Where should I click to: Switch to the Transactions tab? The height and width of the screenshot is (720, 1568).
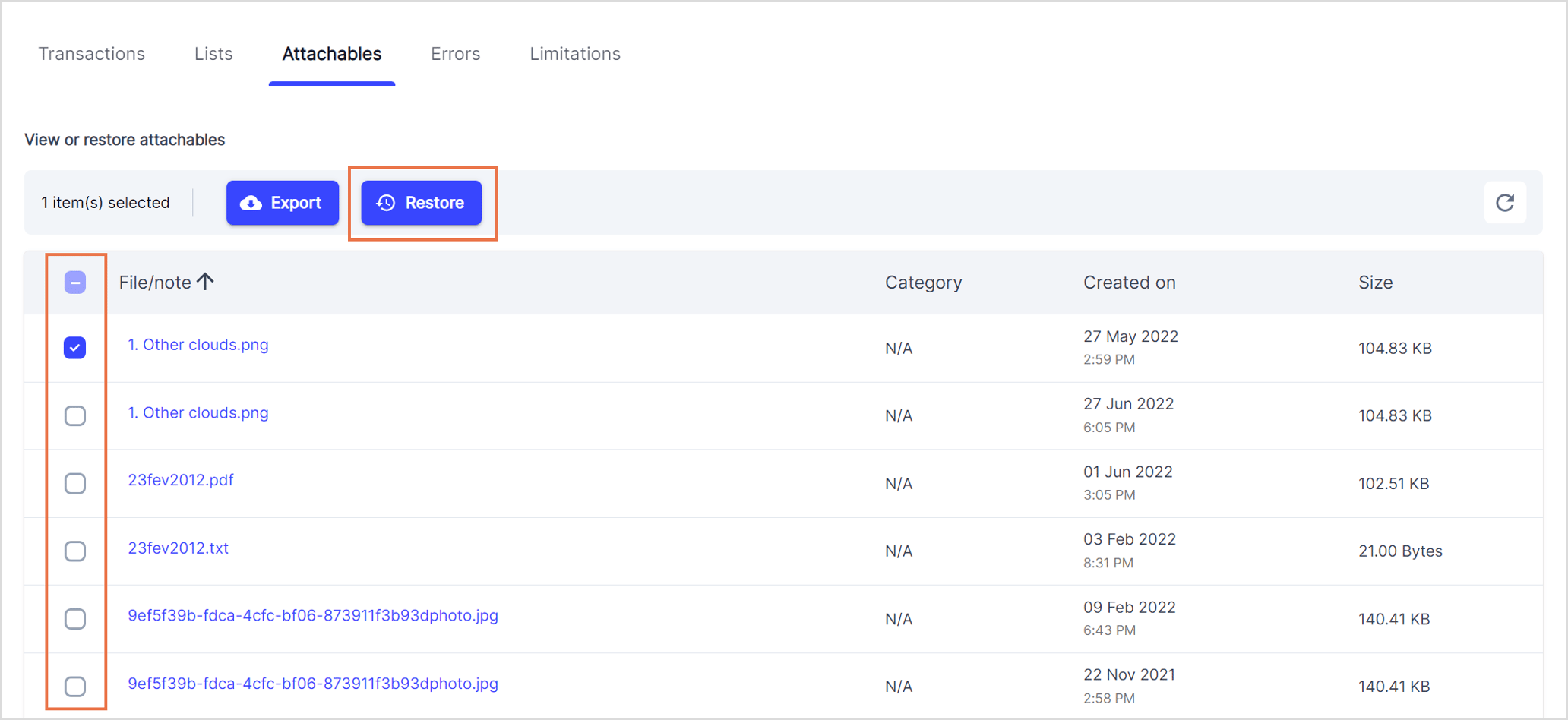[92, 53]
